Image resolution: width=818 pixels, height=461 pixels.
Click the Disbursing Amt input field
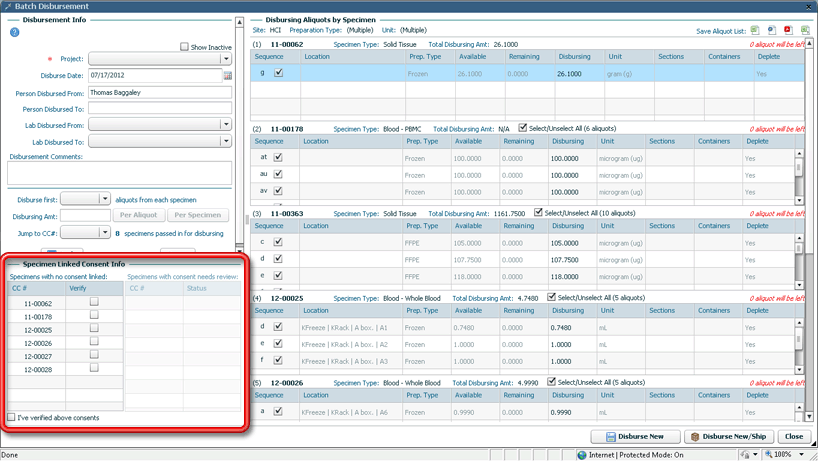click(x=86, y=215)
